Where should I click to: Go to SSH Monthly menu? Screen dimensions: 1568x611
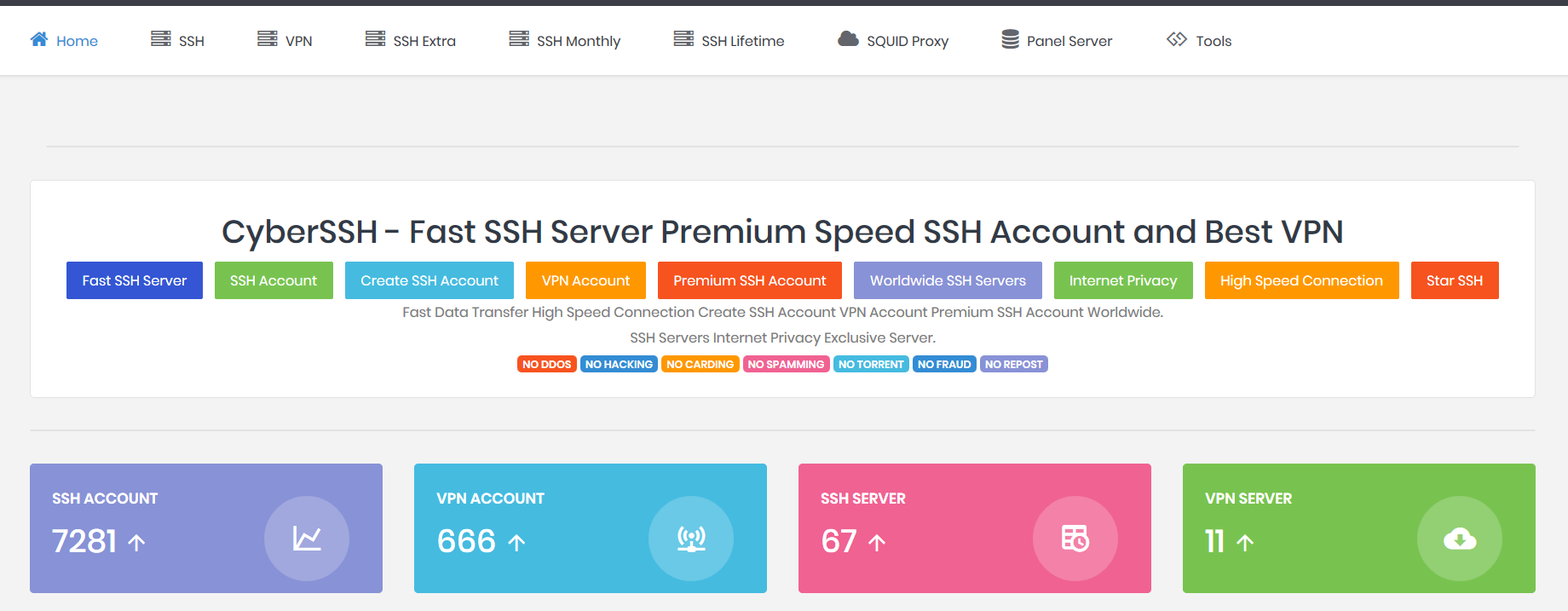tap(565, 40)
